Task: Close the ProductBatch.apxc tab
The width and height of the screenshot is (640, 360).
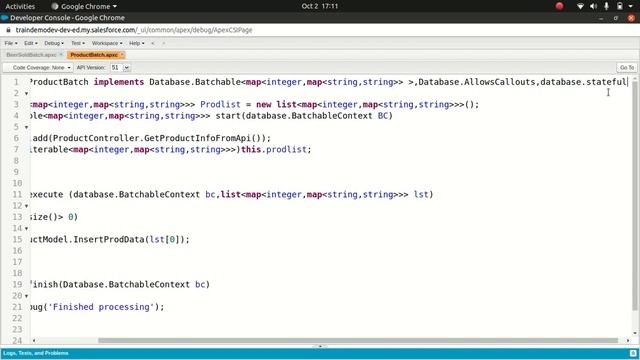Action: 122,55
